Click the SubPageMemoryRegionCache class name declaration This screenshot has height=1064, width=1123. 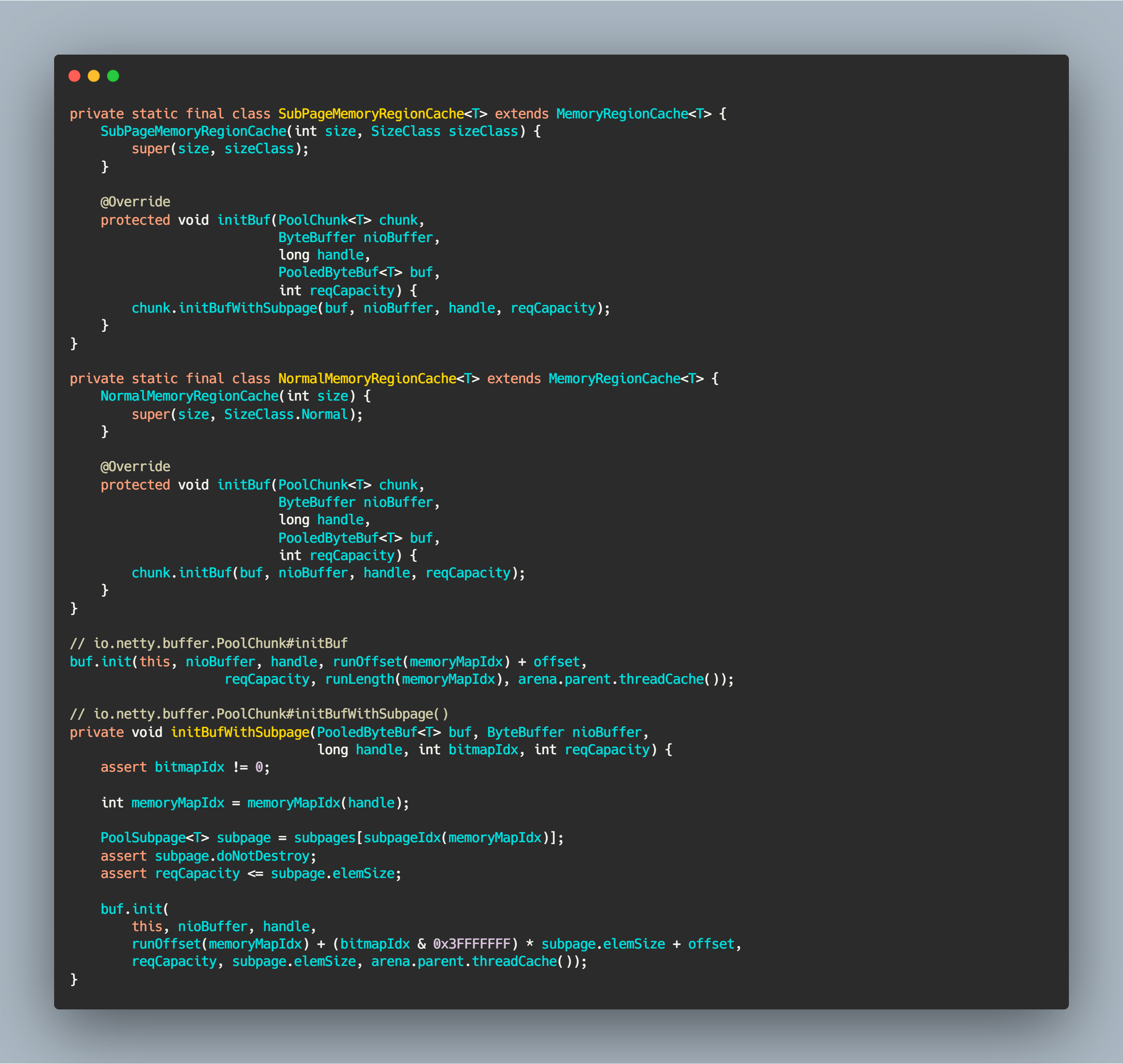tap(371, 114)
